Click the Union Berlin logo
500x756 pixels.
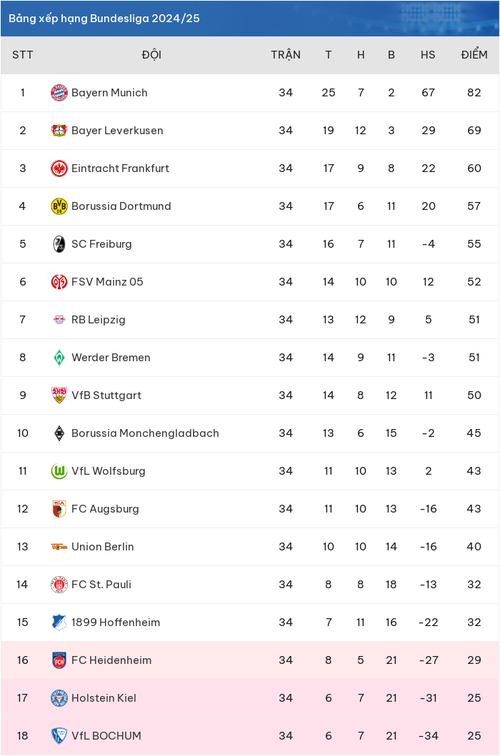[x=59, y=547]
